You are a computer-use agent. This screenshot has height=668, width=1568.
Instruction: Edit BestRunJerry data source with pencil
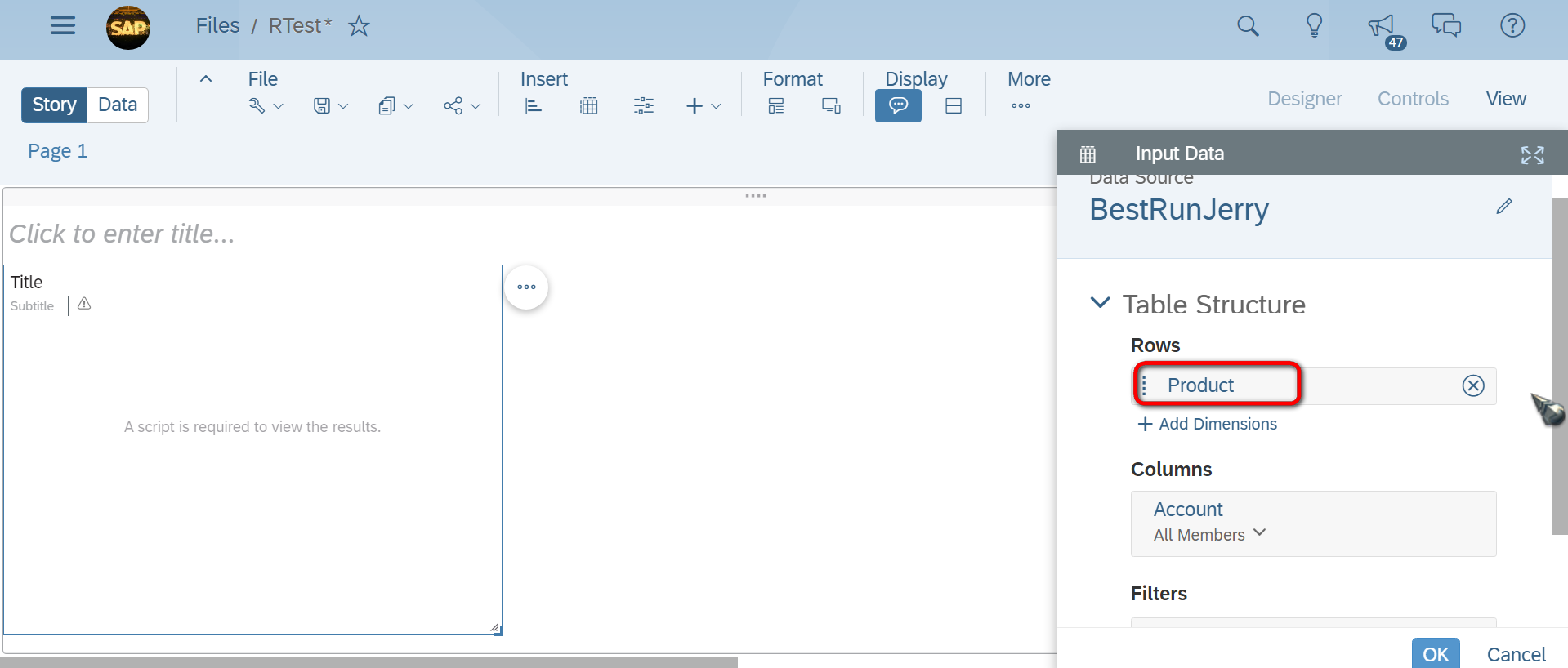point(1504,206)
